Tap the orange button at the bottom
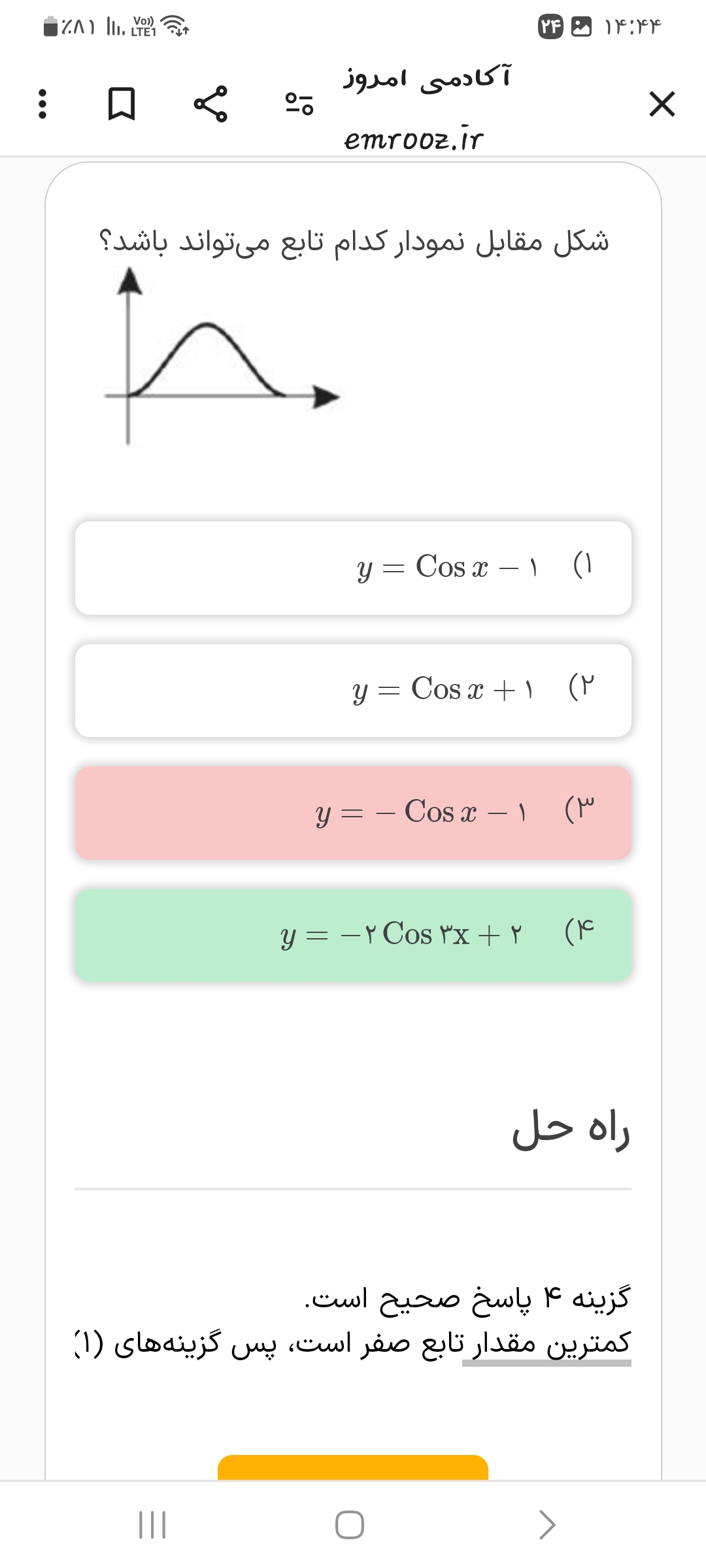The width and height of the screenshot is (706, 1568). click(353, 1467)
